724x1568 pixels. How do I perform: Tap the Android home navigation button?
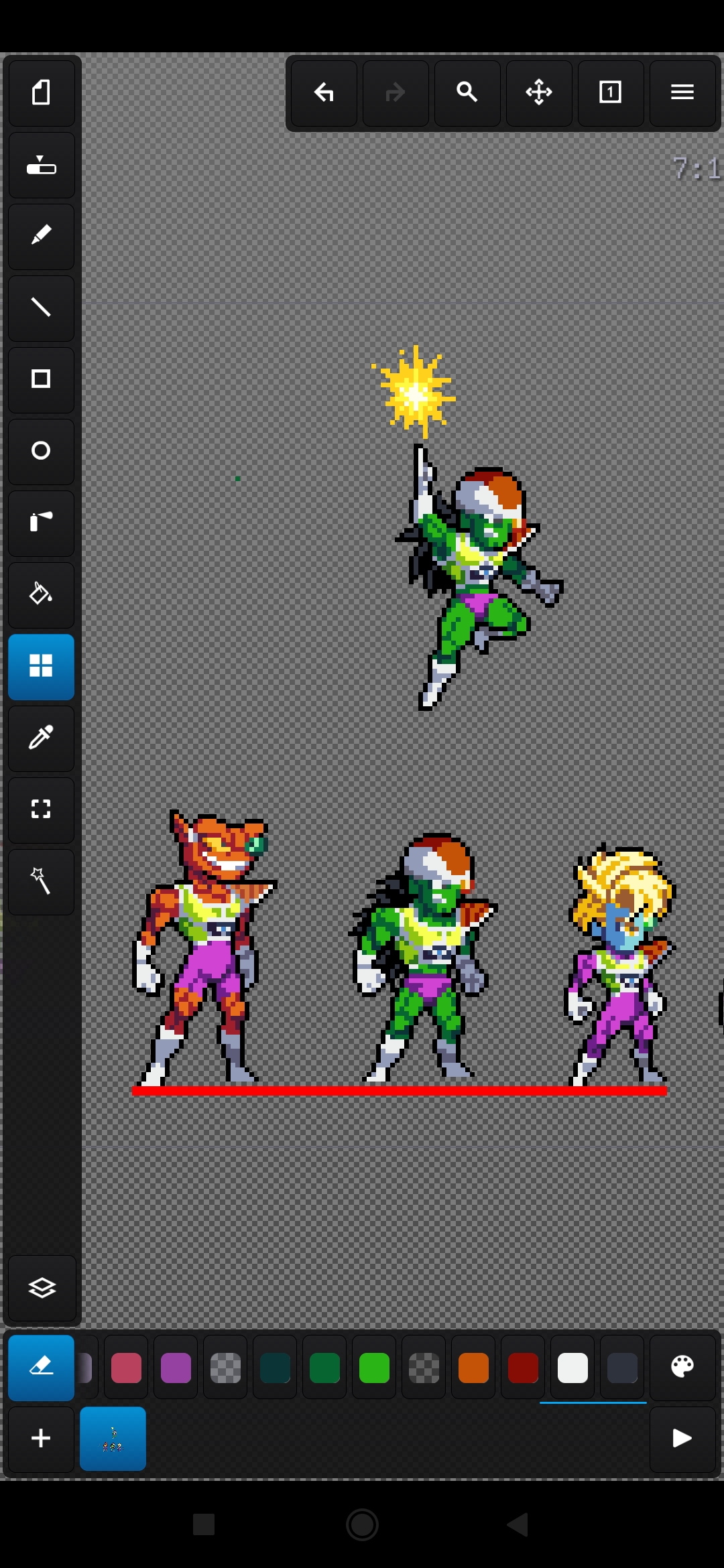point(362,1524)
